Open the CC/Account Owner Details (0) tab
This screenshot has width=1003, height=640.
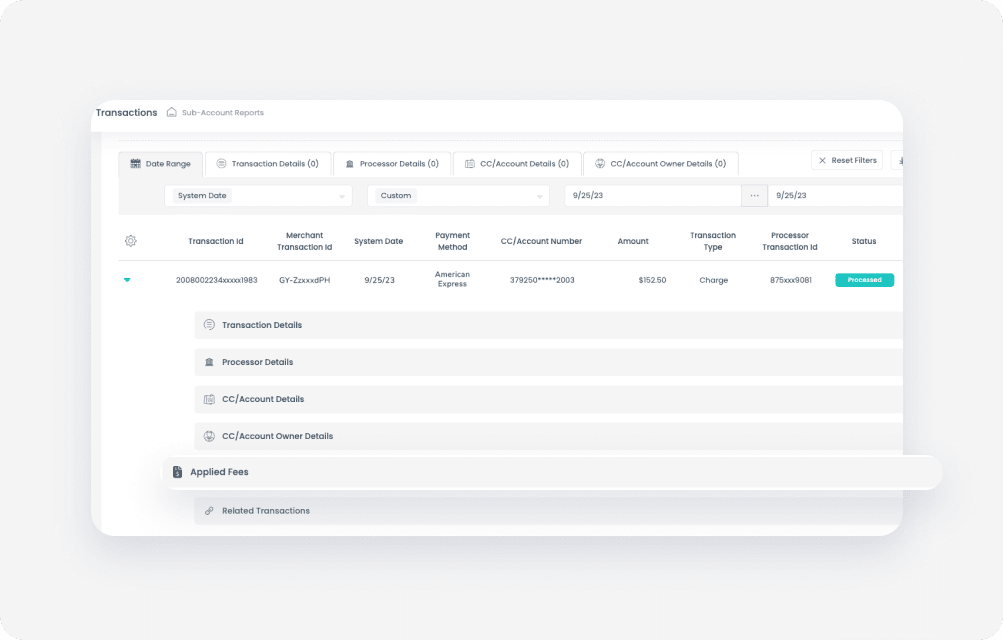click(x=661, y=164)
